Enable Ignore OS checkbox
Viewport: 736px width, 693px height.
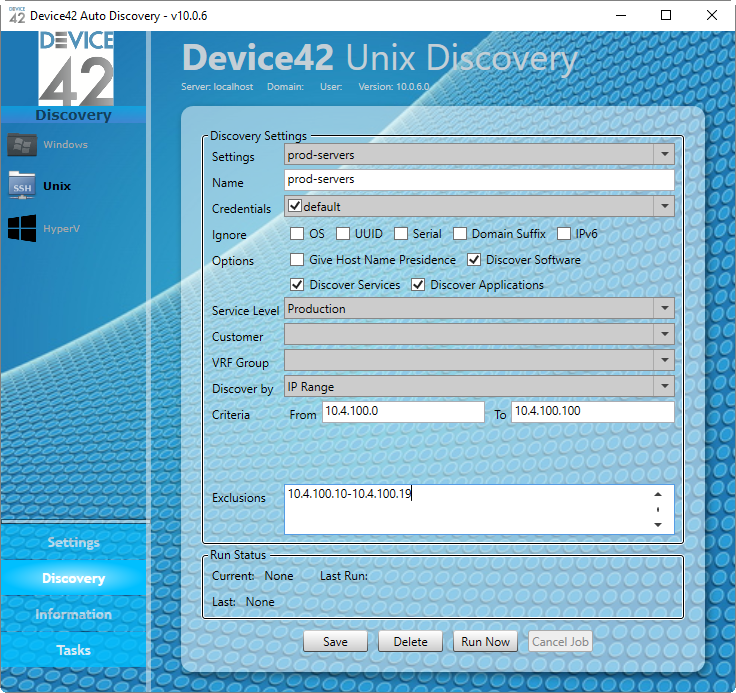[x=297, y=233]
